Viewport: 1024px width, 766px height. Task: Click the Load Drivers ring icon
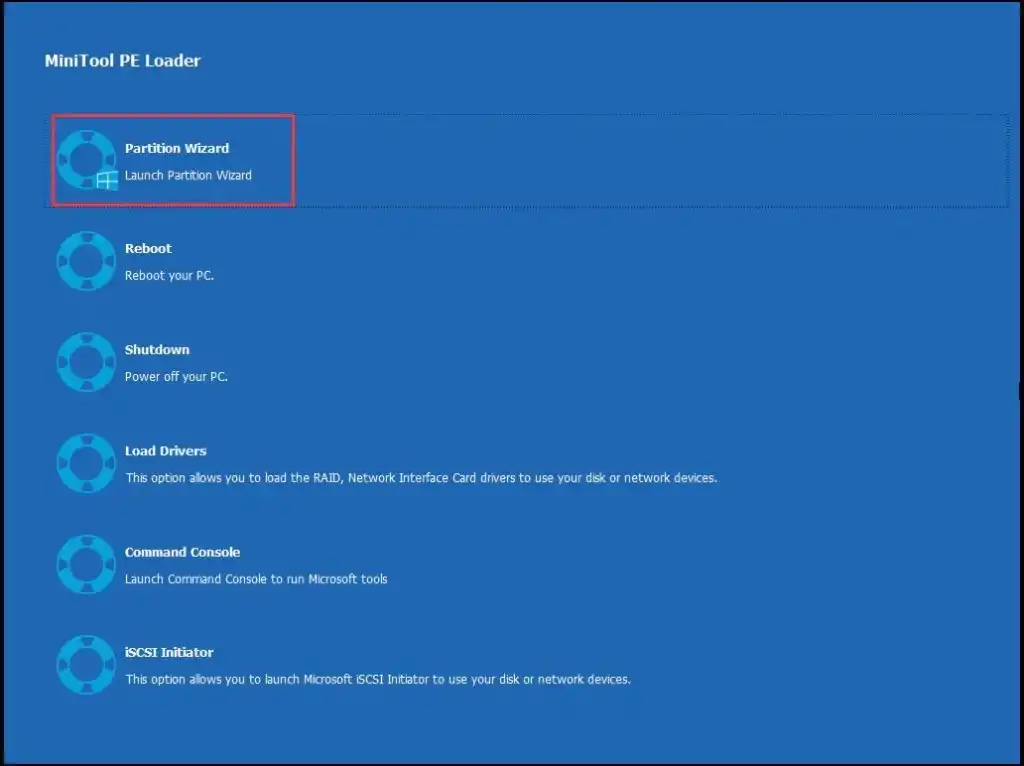pos(86,464)
